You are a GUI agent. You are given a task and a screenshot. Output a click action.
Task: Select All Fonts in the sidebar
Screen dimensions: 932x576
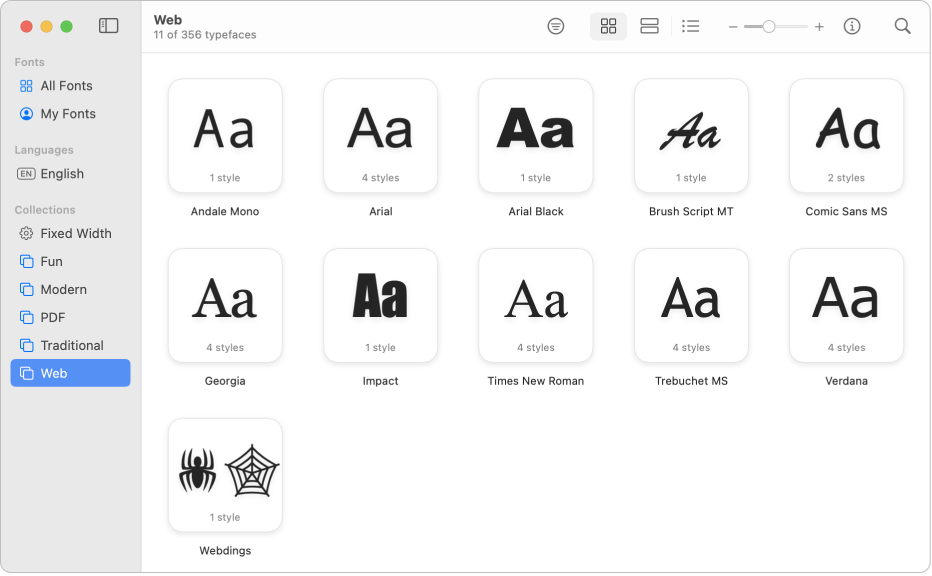(x=70, y=86)
